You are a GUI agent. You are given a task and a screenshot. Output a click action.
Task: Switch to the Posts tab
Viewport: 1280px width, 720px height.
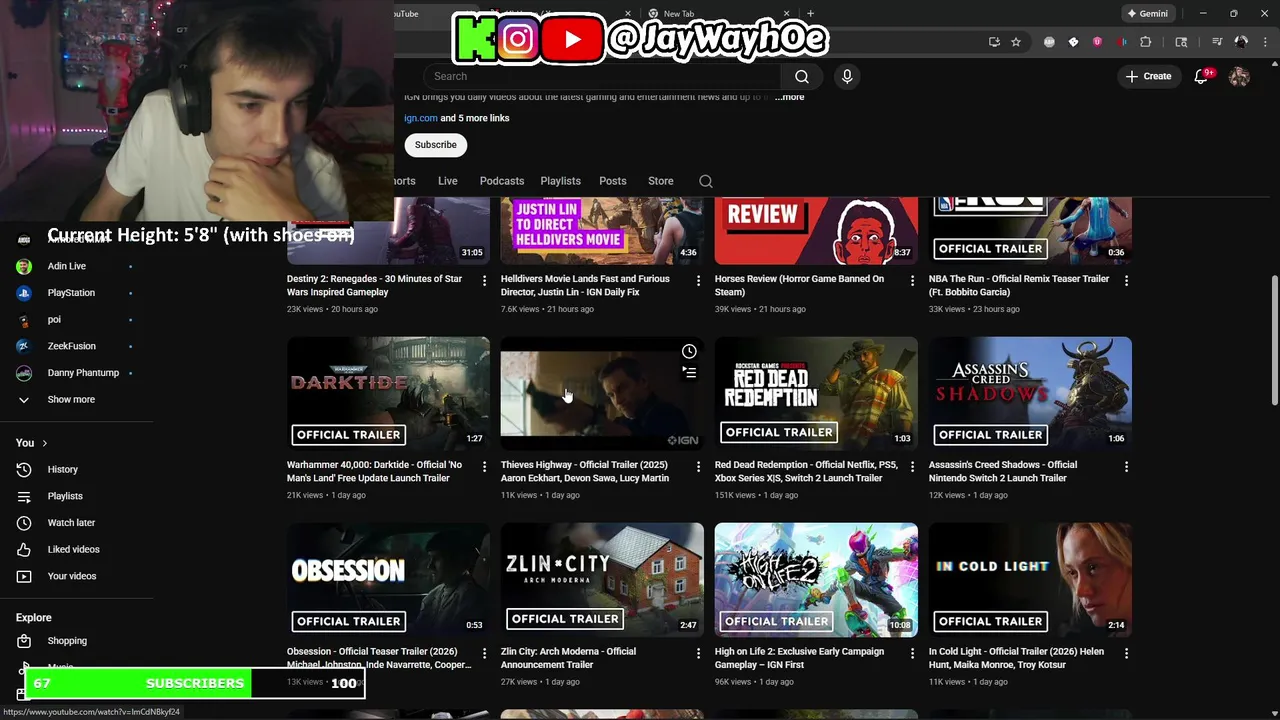[613, 181]
